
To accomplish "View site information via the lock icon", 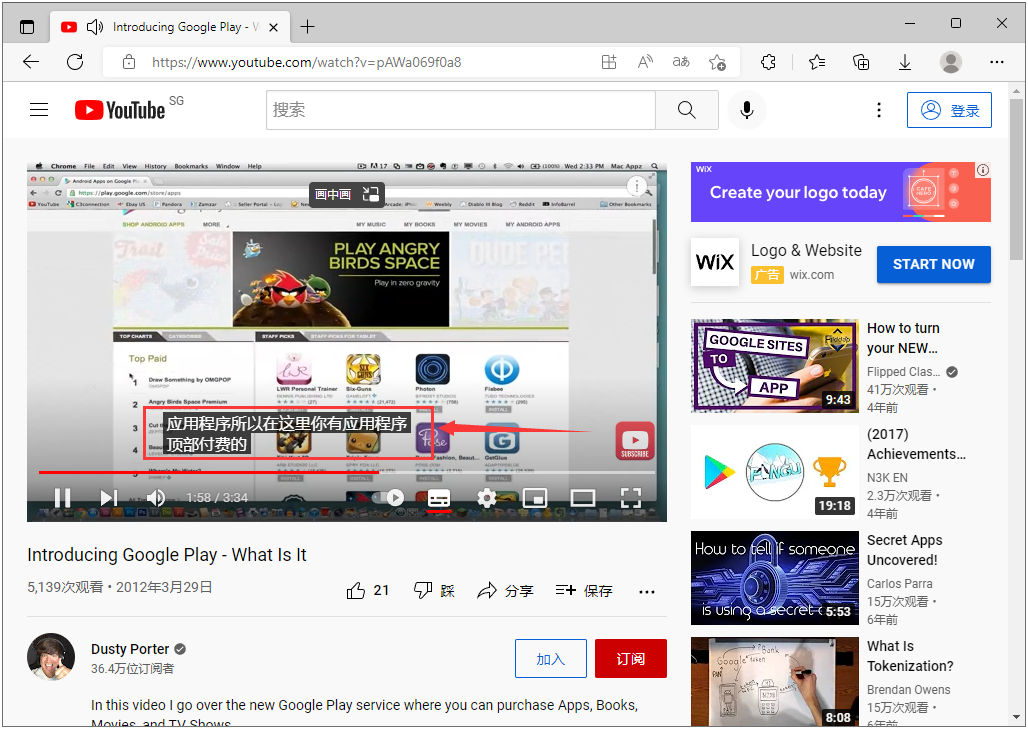I will coord(129,62).
